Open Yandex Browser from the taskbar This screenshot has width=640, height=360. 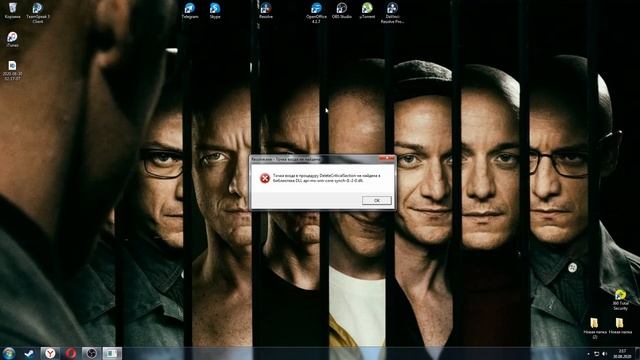coord(50,353)
